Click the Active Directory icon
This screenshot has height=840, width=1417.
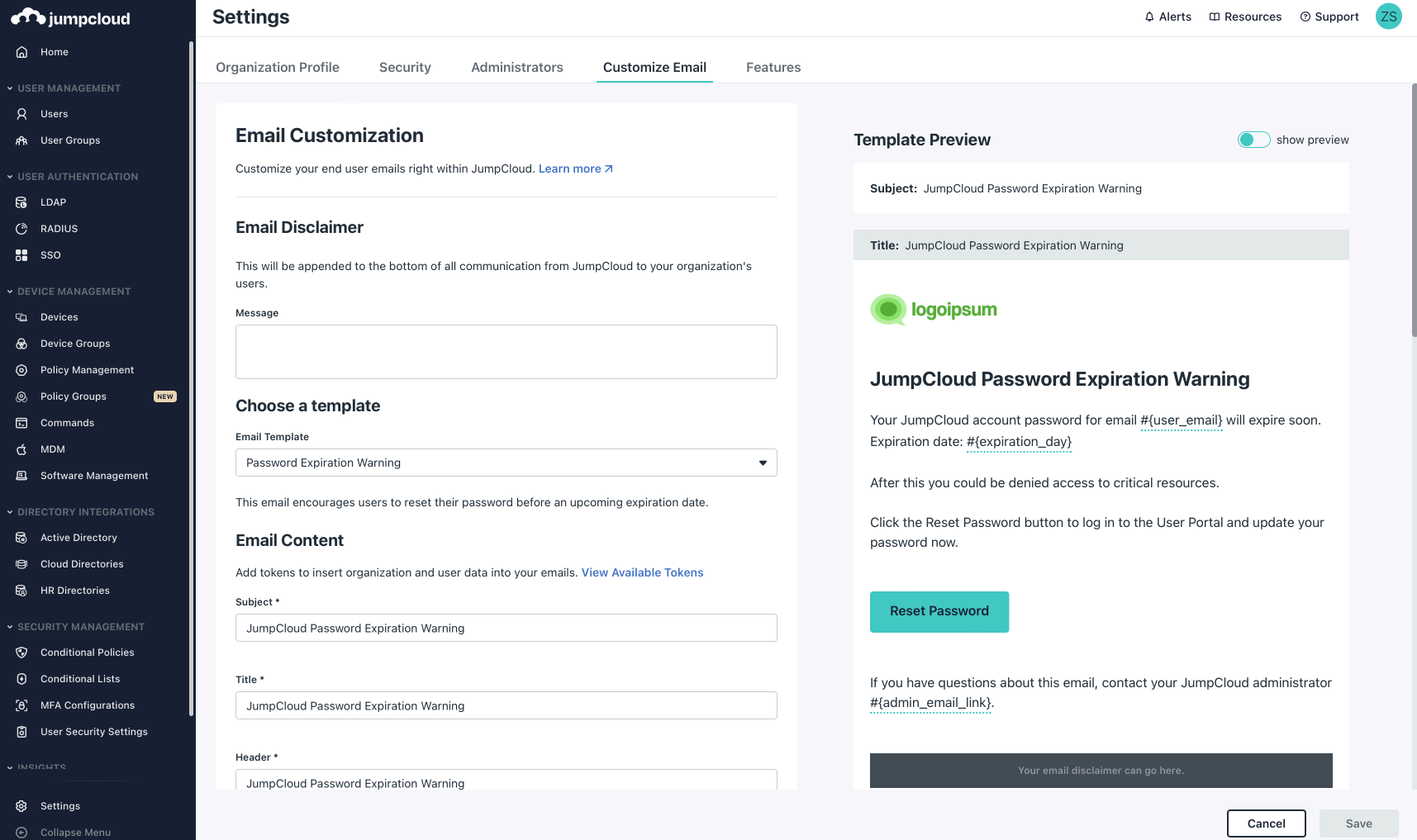(x=21, y=538)
